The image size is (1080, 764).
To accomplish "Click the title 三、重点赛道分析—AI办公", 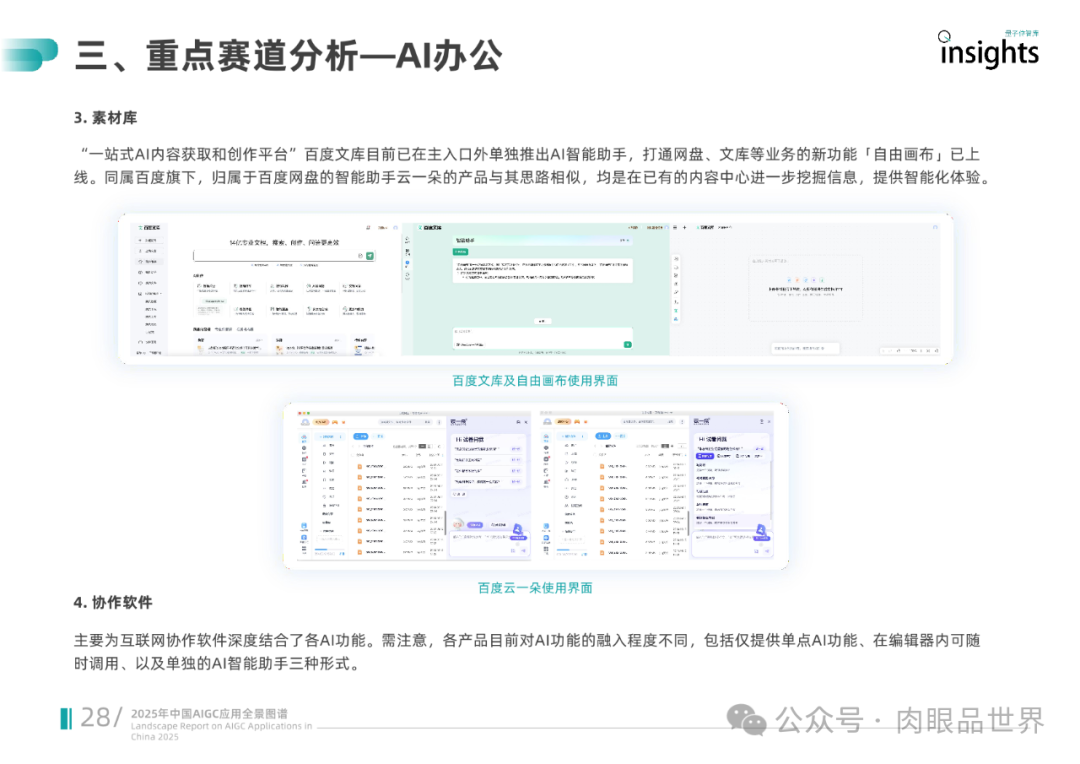I will (288, 56).
